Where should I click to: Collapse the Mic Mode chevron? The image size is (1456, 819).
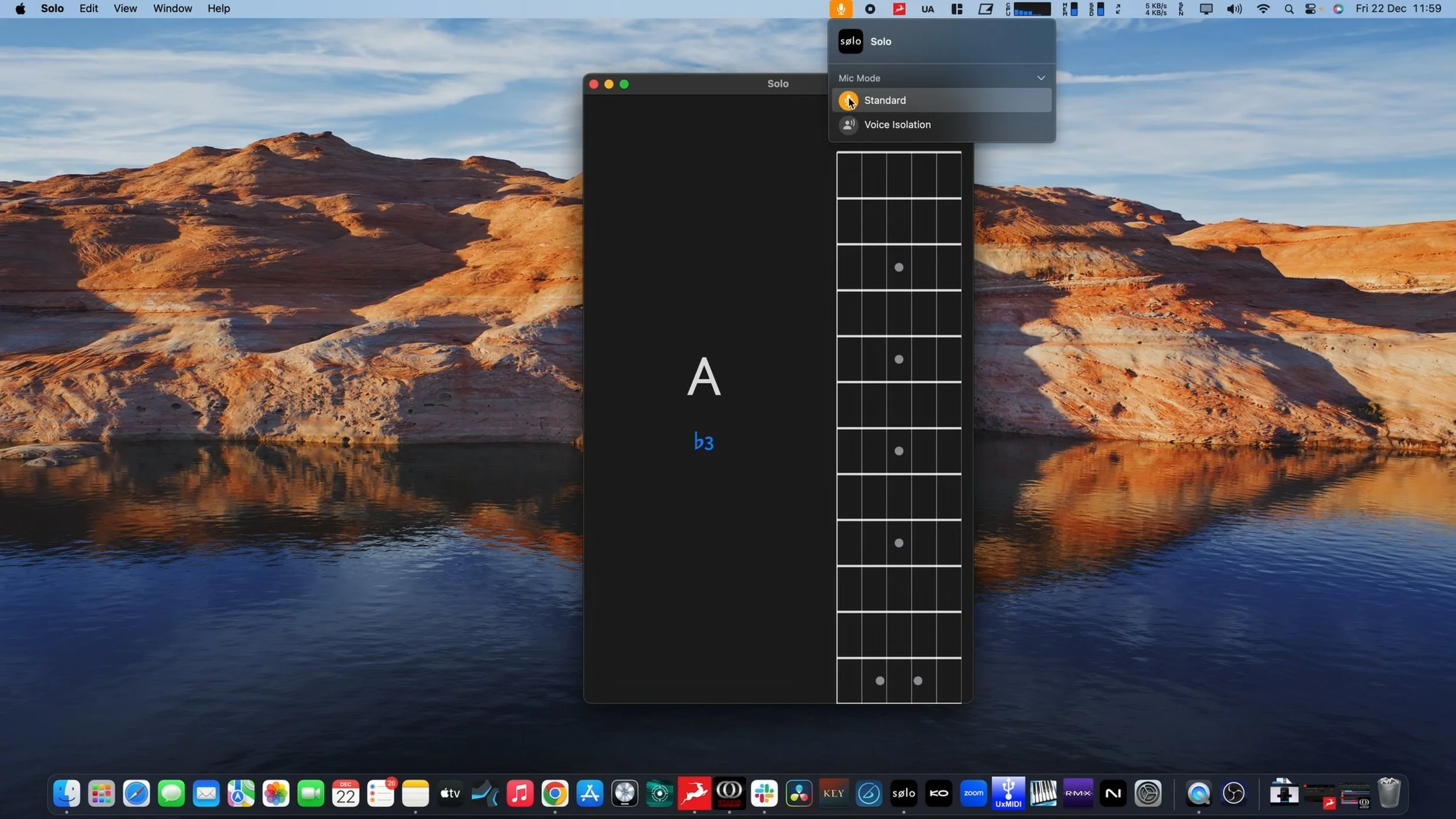pyautogui.click(x=1041, y=78)
